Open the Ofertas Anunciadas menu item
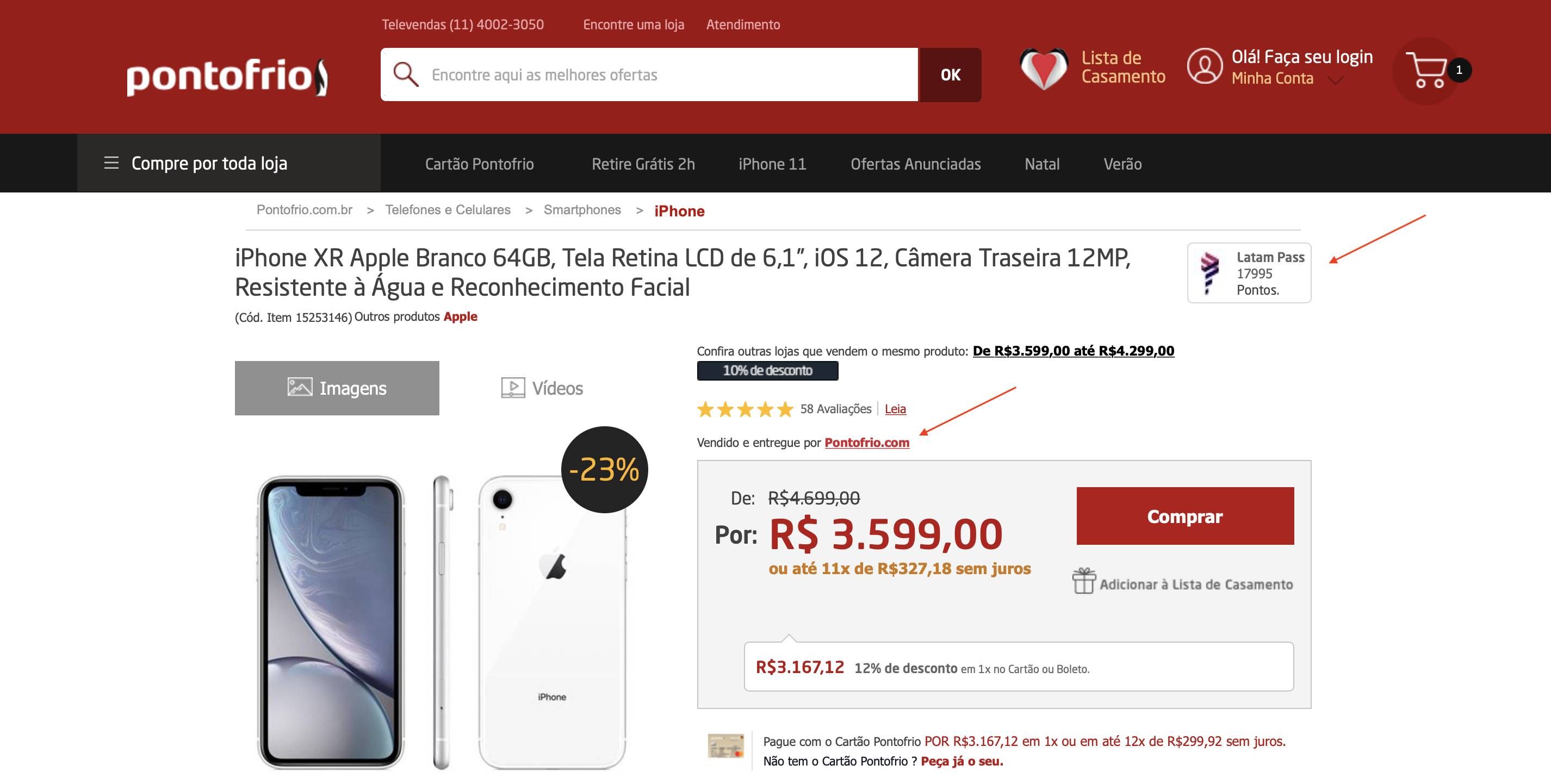This screenshot has height=784, width=1551. [x=916, y=164]
